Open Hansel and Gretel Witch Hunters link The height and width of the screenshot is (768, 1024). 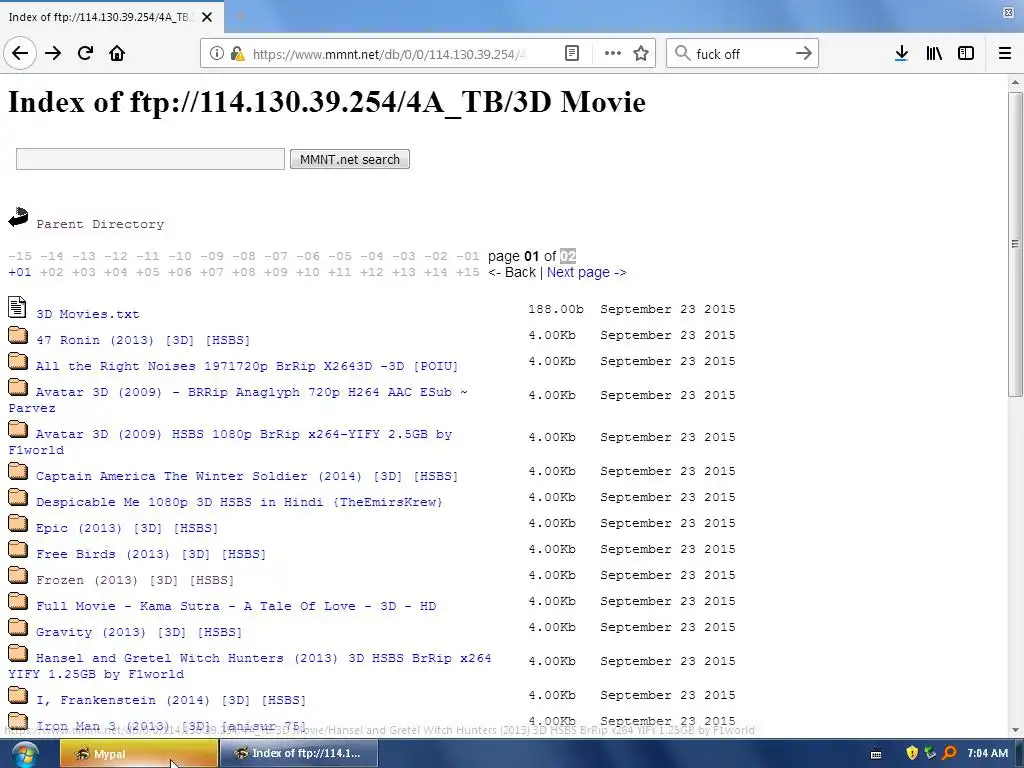point(250,666)
